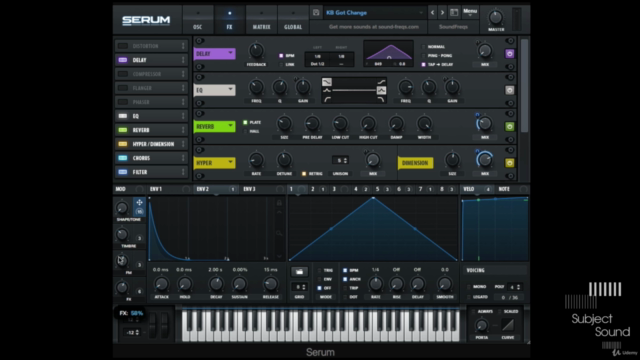The image size is (640, 360).
Task: Select the EQ left peak shape icon
Action: pyautogui.click(x=327, y=91)
